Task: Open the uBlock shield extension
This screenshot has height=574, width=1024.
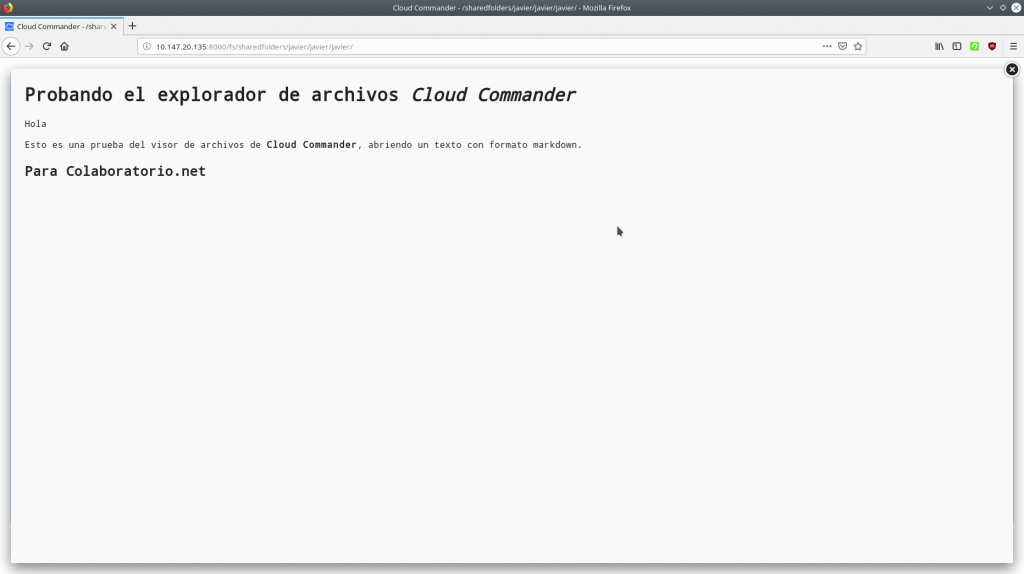Action: (992, 46)
